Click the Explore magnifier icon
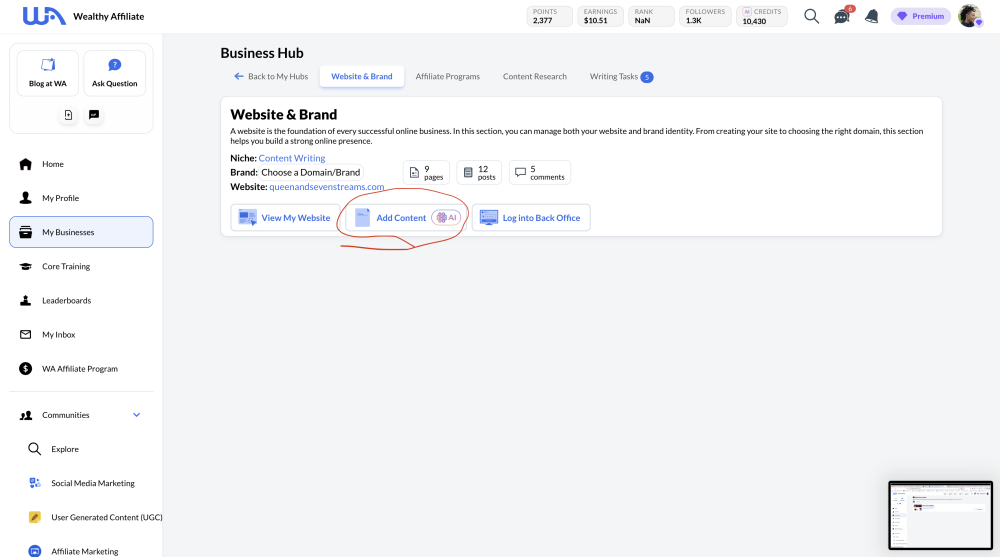The width and height of the screenshot is (1000, 557). (34, 449)
